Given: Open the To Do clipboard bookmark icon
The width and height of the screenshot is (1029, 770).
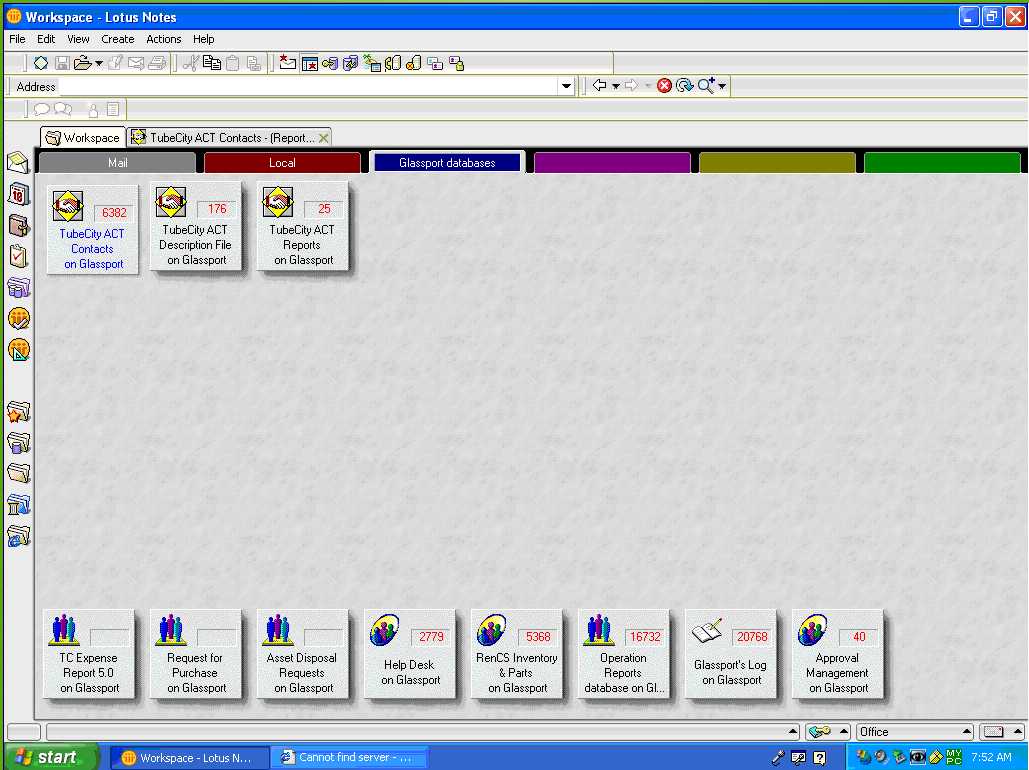Looking at the screenshot, I should [x=18, y=256].
